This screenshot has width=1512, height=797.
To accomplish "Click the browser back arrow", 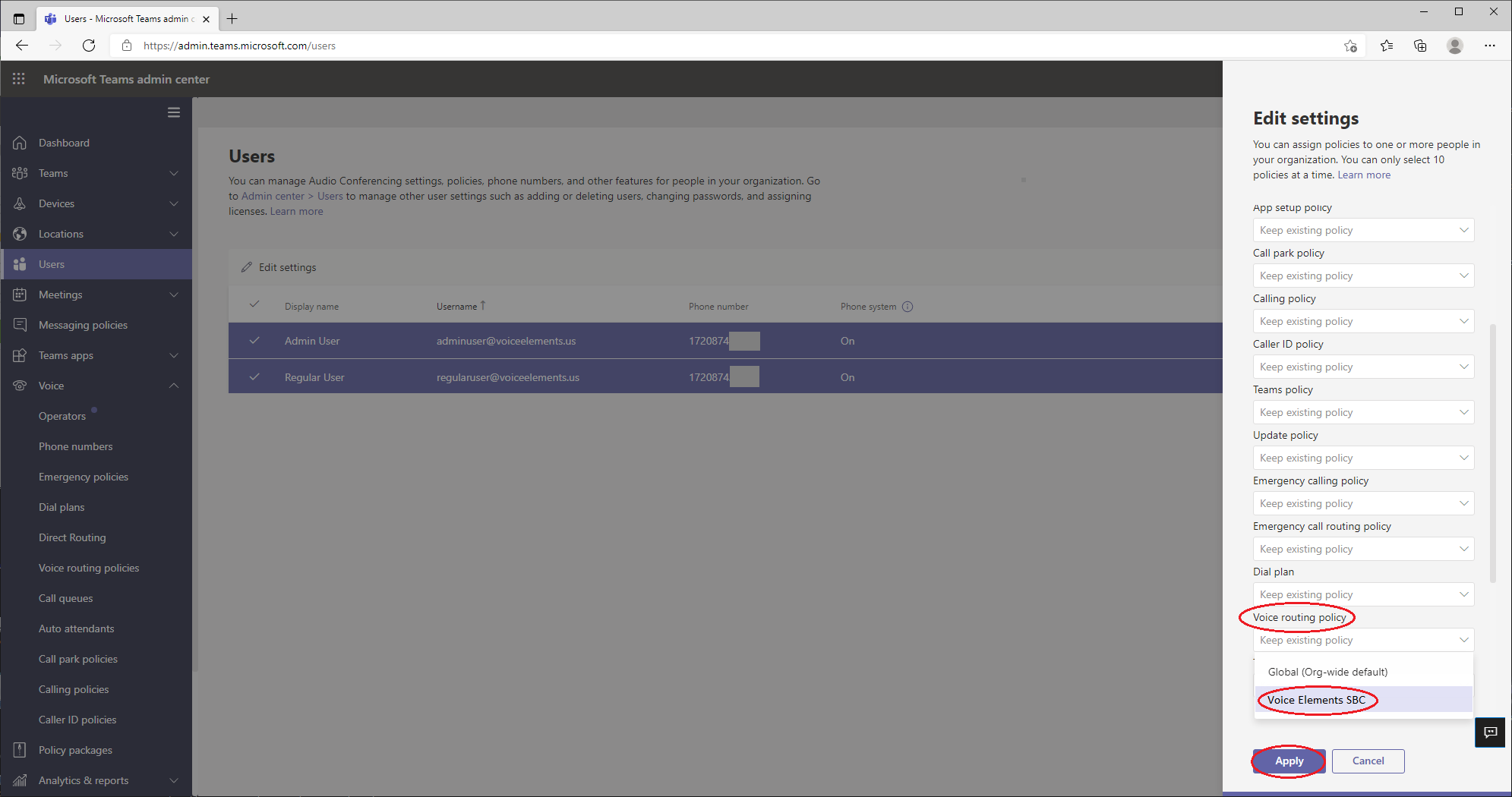I will click(22, 46).
